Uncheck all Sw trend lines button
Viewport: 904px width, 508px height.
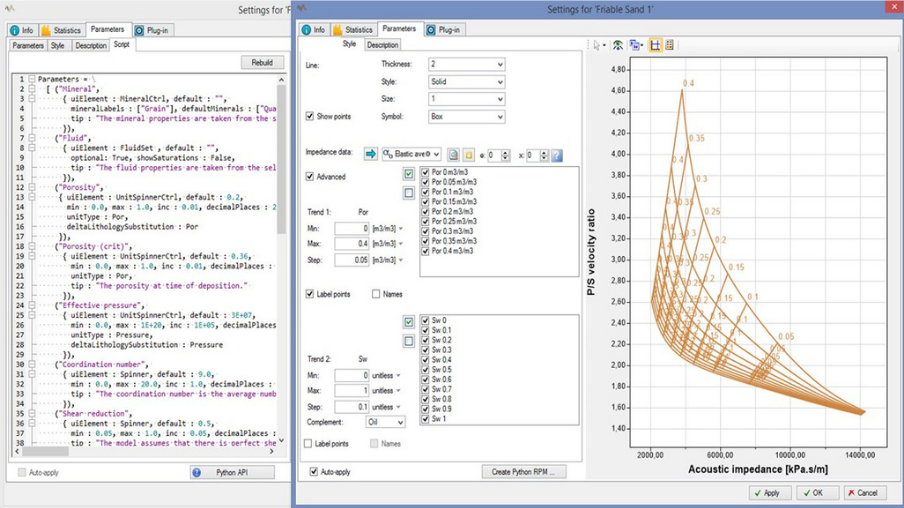pos(408,341)
